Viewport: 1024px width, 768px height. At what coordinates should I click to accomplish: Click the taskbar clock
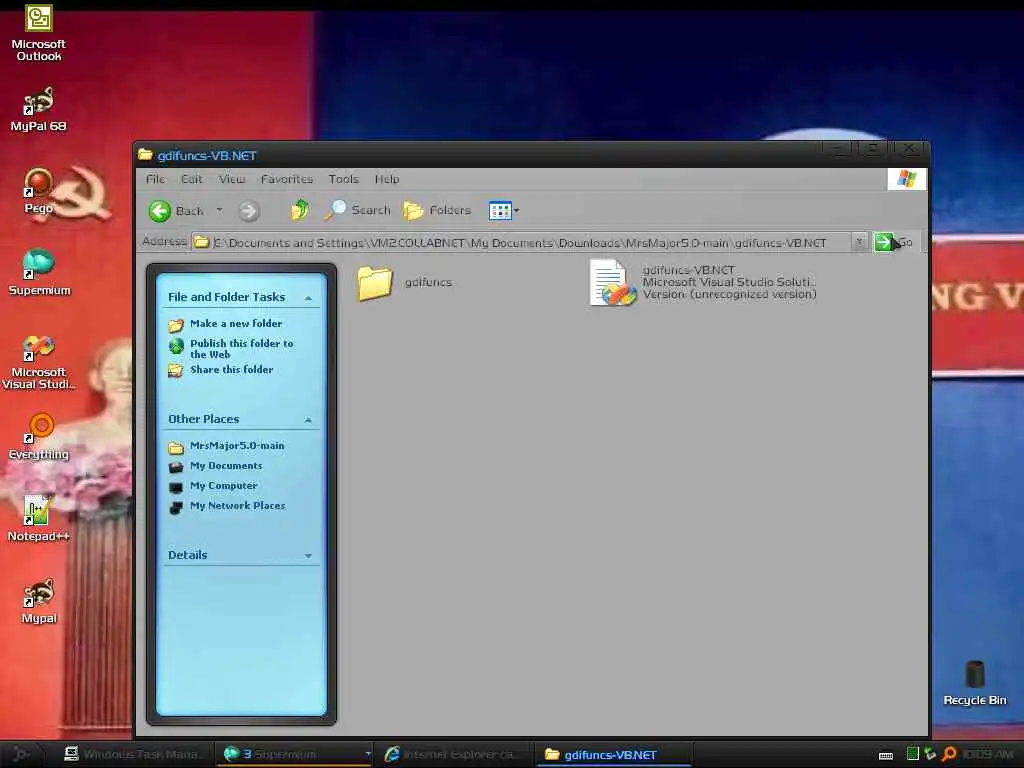click(x=987, y=754)
